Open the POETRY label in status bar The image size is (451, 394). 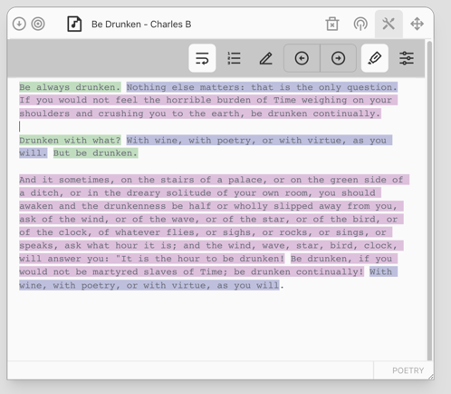[x=408, y=371]
